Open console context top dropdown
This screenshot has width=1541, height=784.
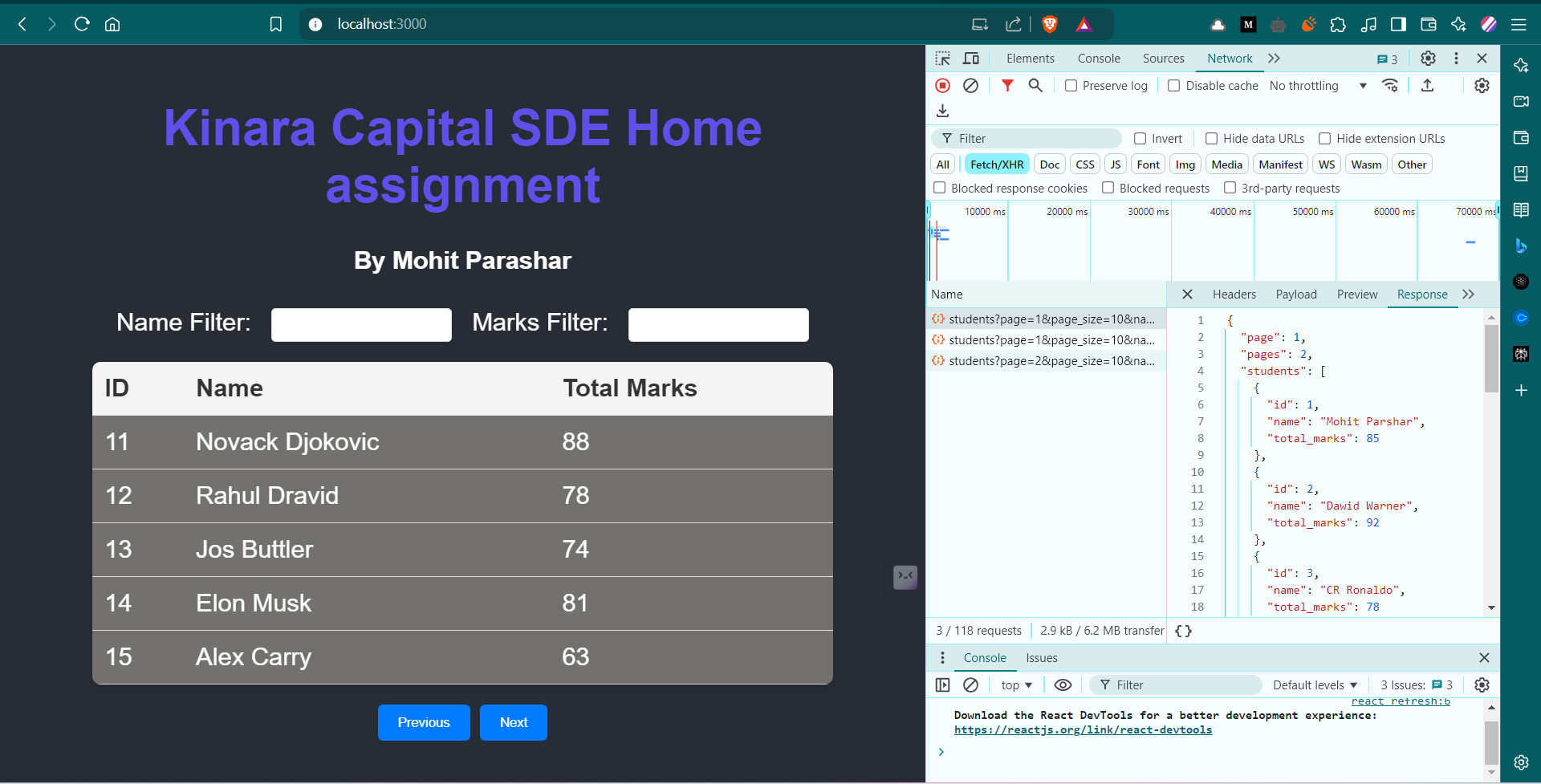click(1016, 684)
